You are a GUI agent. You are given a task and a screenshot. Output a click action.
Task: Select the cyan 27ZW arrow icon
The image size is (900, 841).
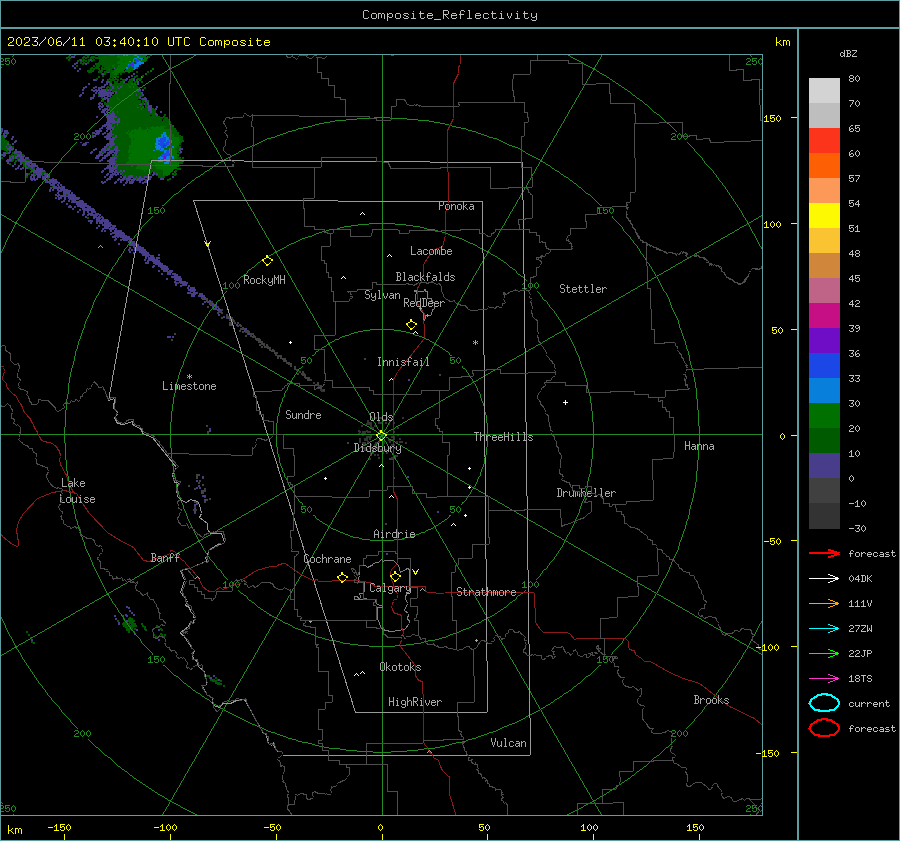(x=824, y=629)
